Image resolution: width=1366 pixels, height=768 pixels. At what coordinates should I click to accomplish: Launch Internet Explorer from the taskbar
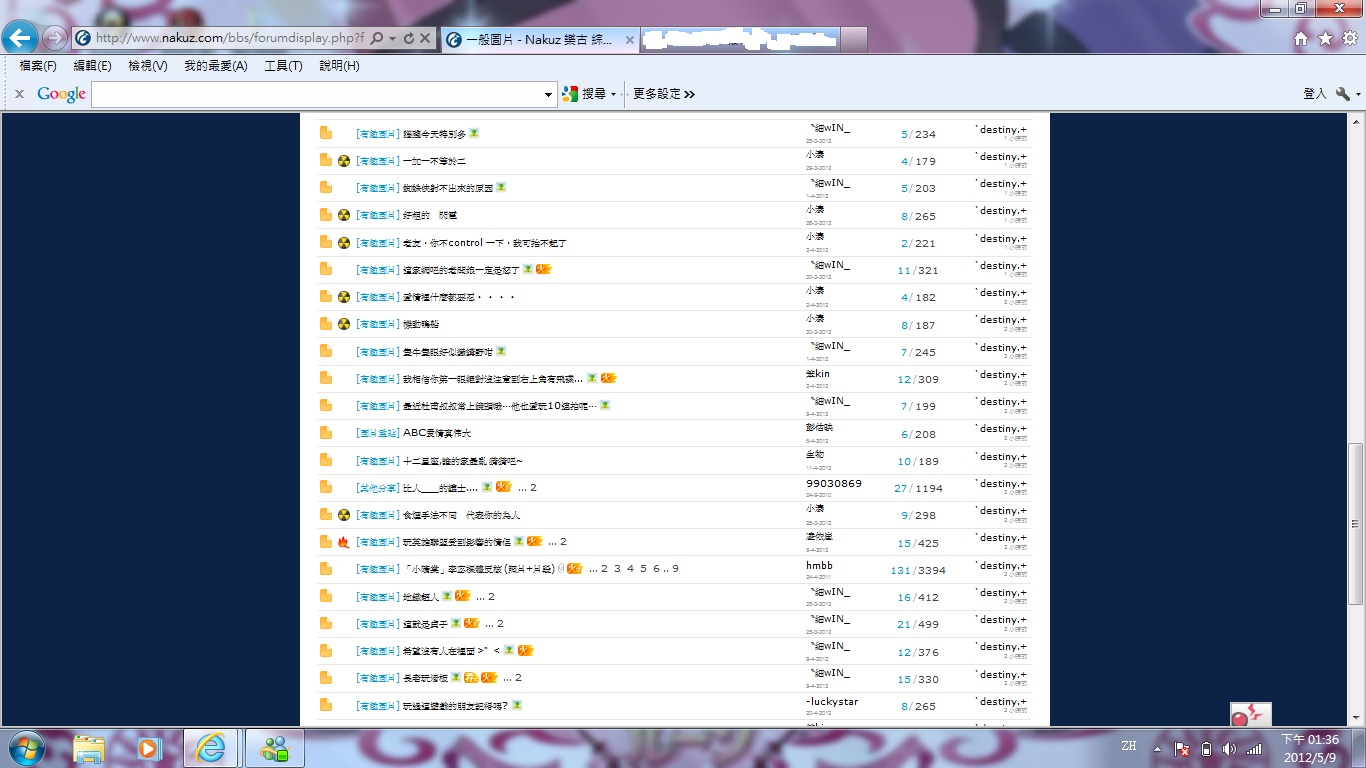pyautogui.click(x=211, y=747)
